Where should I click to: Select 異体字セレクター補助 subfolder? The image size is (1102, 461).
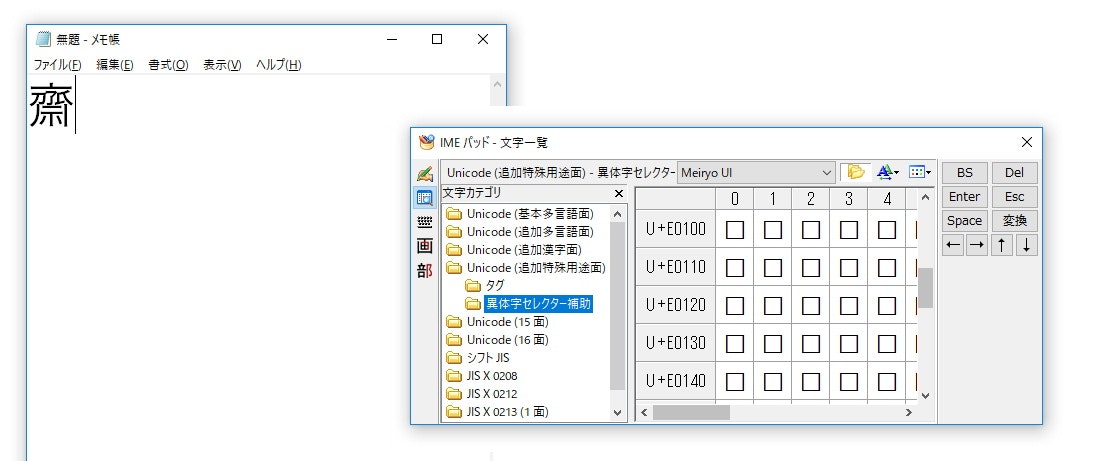pos(529,304)
